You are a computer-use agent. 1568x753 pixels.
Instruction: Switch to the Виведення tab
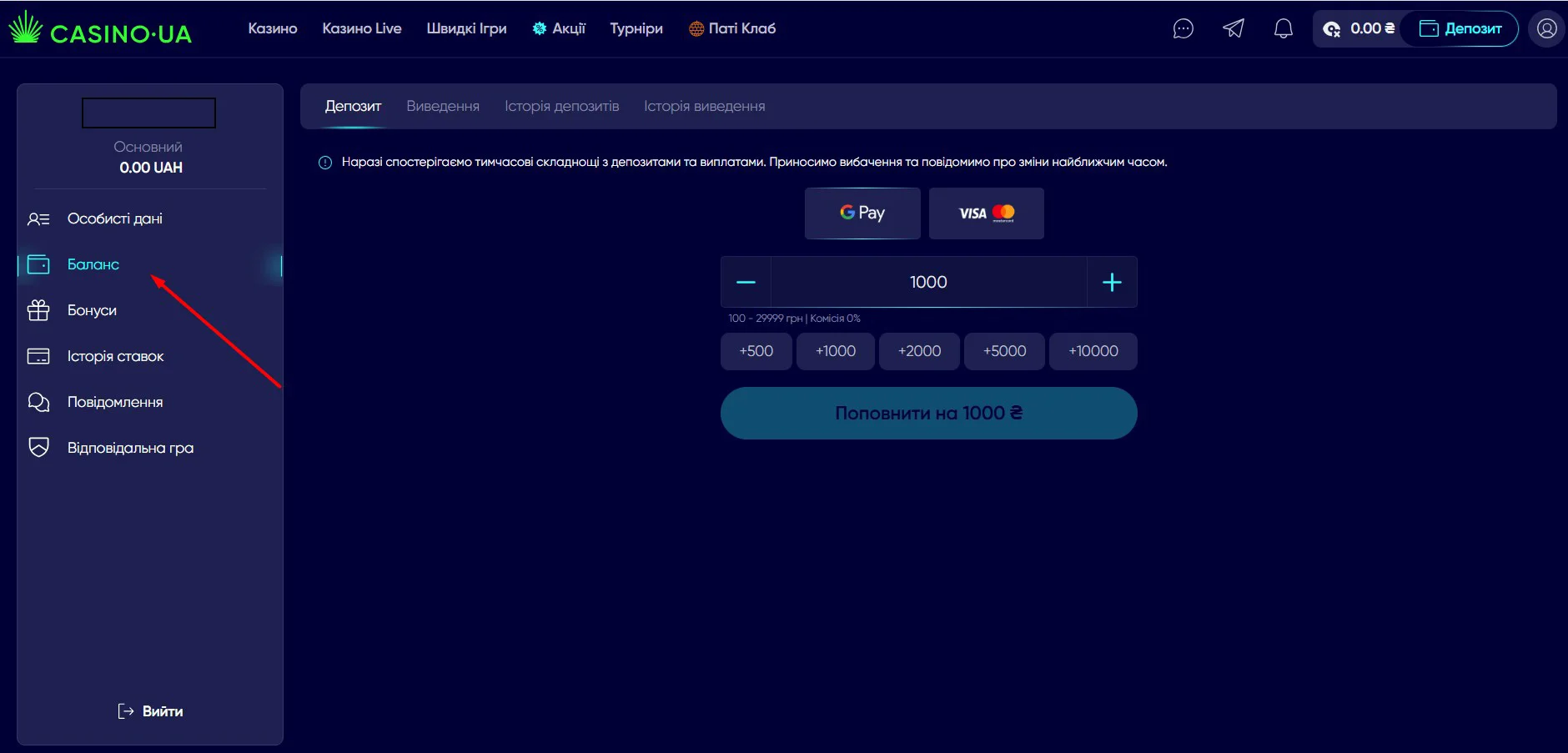[x=442, y=107]
